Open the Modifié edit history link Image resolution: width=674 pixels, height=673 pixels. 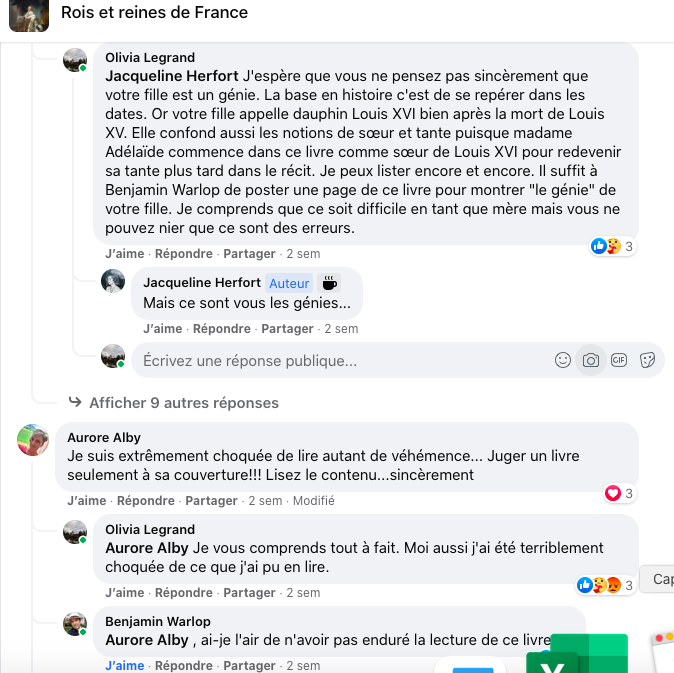point(313,501)
